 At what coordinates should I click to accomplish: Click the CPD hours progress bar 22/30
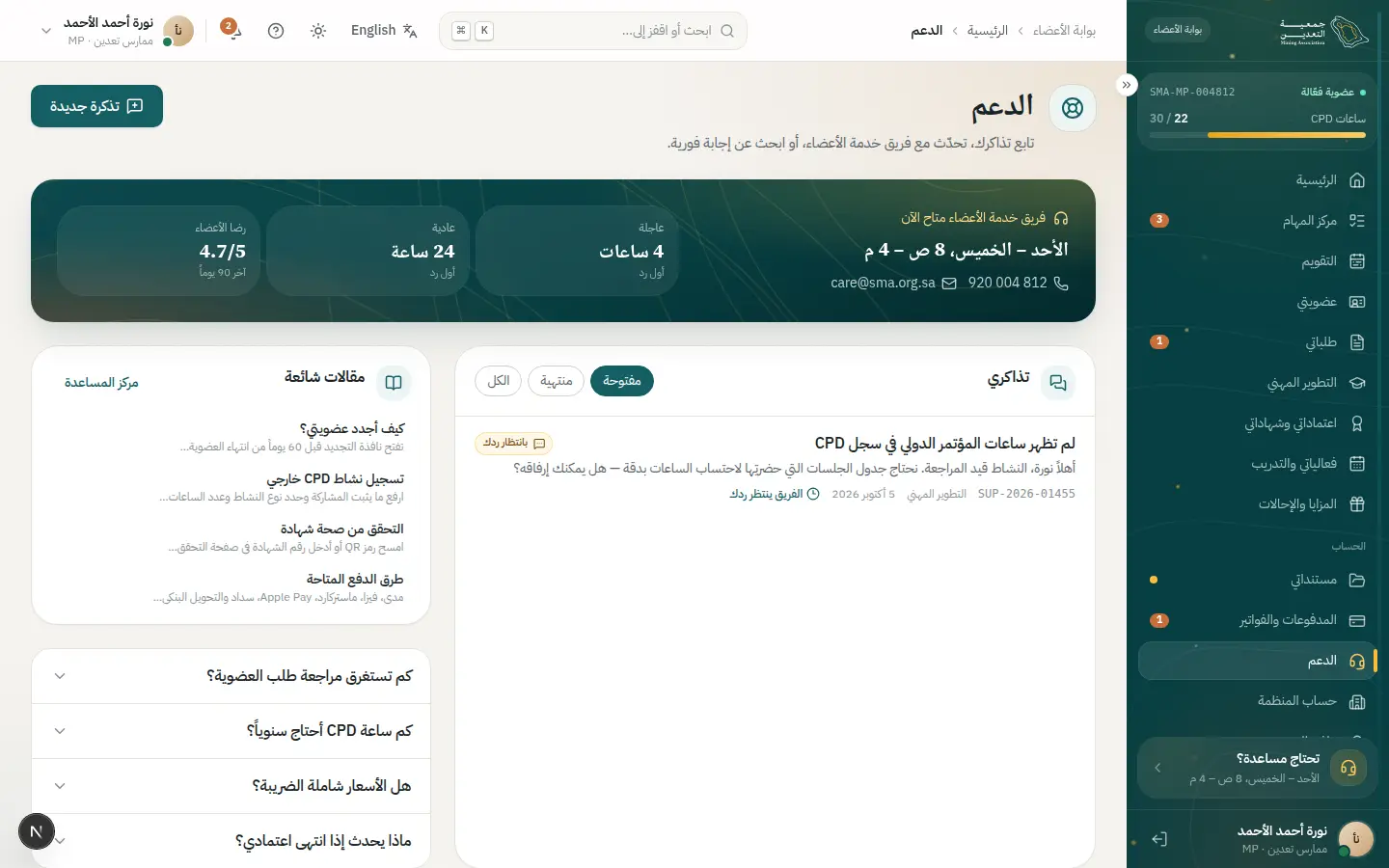[x=1258, y=136]
